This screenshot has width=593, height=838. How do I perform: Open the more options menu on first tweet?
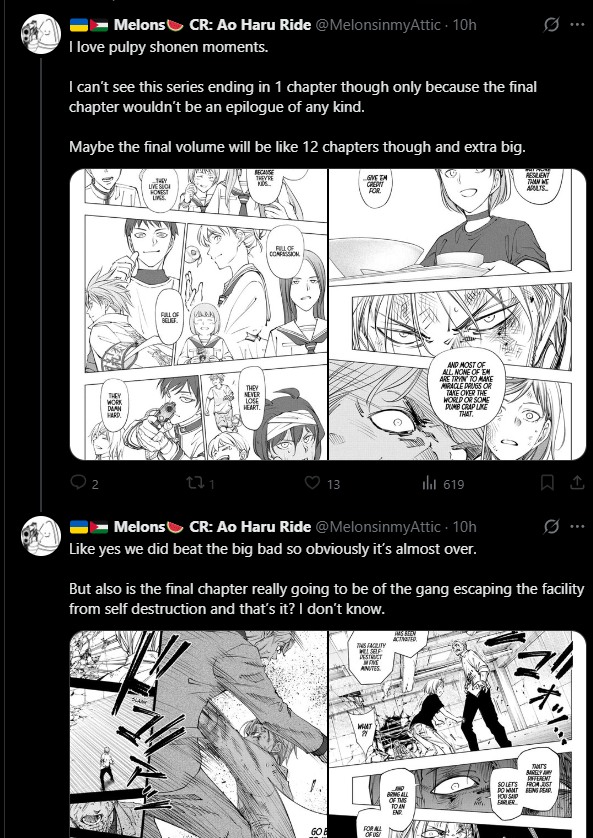click(578, 25)
